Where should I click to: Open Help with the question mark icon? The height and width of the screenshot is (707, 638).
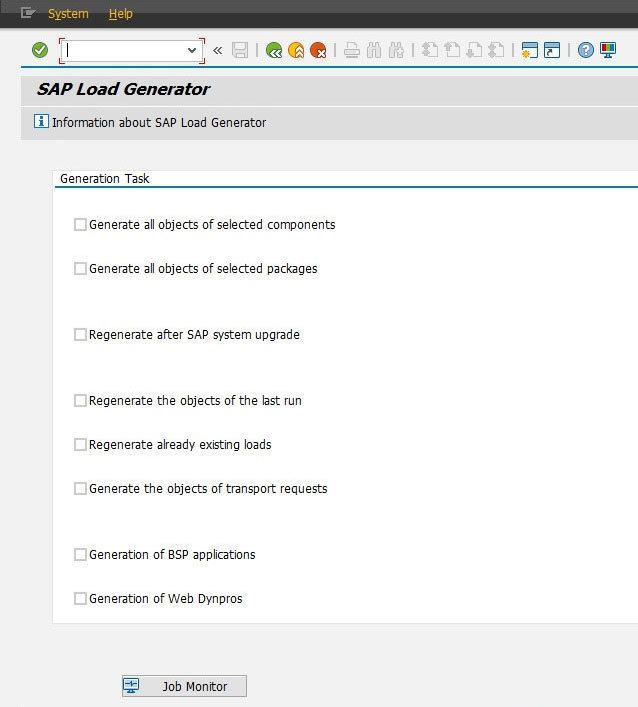click(x=586, y=50)
